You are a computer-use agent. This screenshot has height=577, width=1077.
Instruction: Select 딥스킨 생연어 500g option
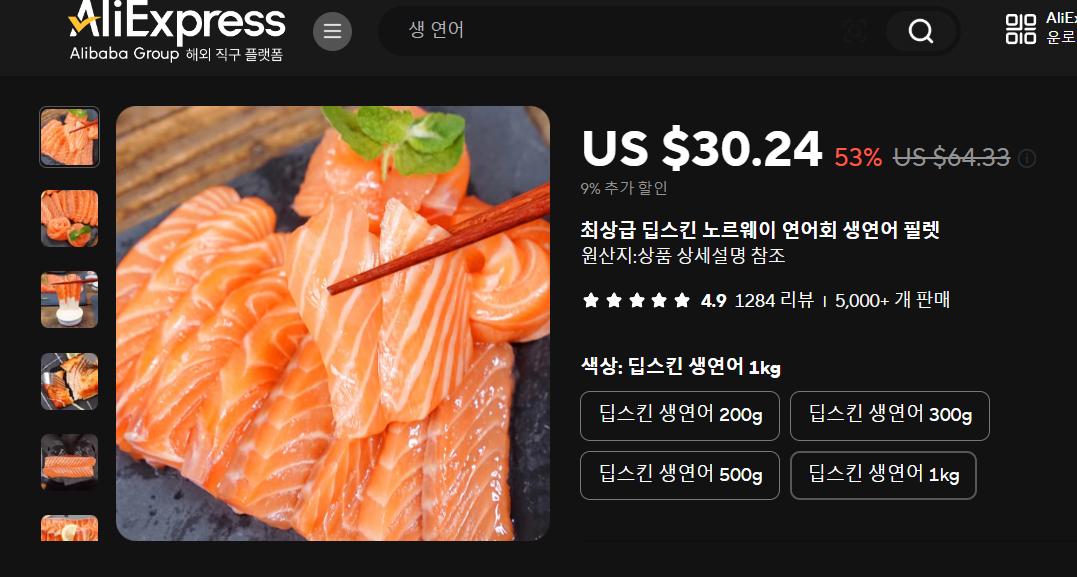[680, 475]
